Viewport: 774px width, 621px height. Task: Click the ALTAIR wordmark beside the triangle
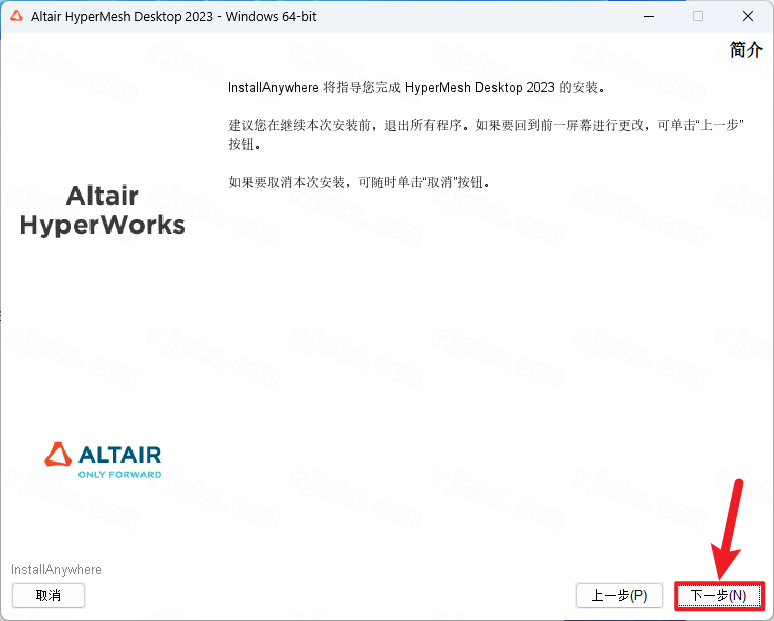[x=119, y=455]
